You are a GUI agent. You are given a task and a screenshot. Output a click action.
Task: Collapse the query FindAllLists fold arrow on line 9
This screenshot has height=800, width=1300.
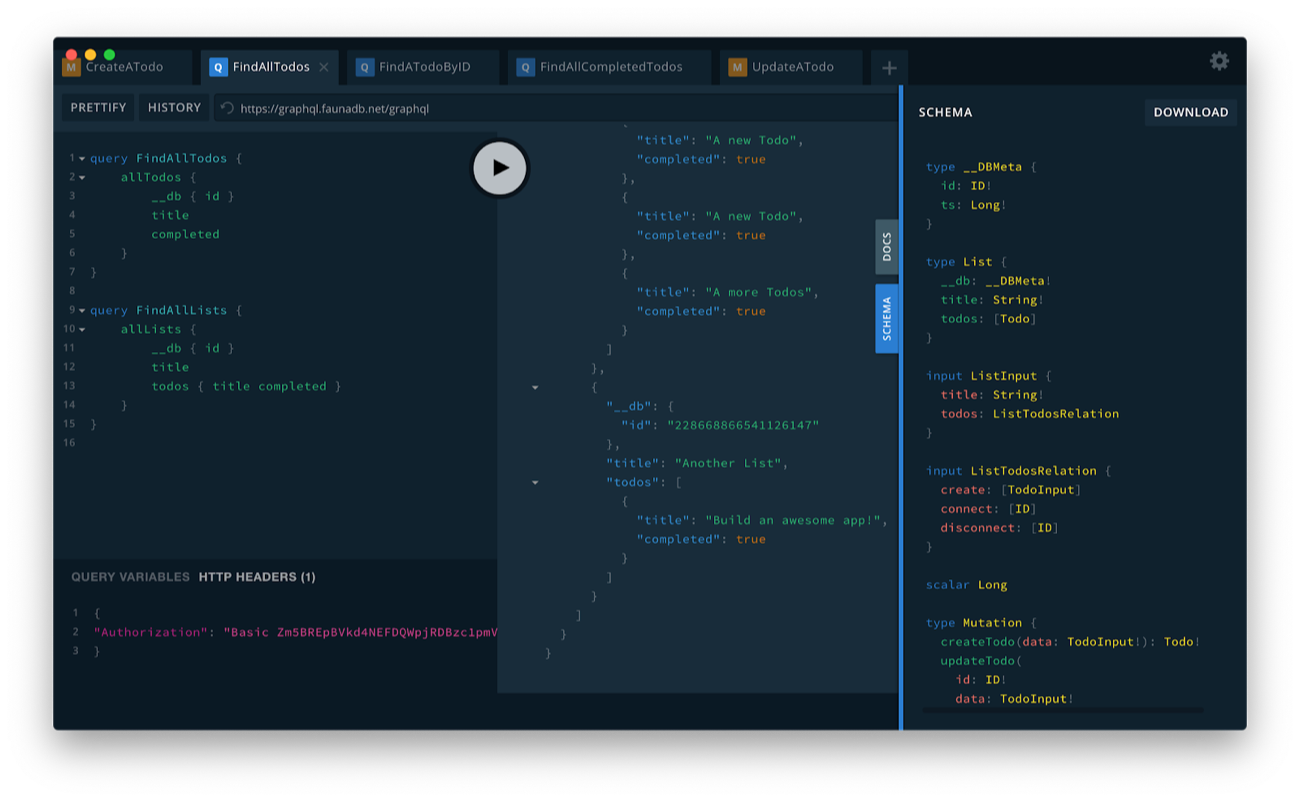coord(82,311)
